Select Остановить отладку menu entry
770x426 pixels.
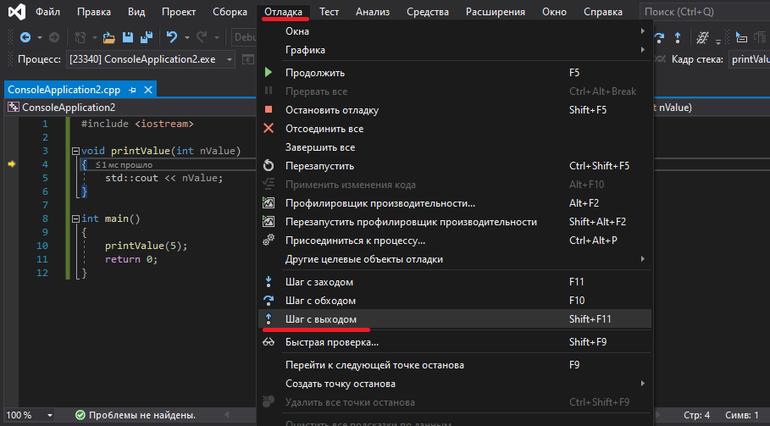(455, 110)
